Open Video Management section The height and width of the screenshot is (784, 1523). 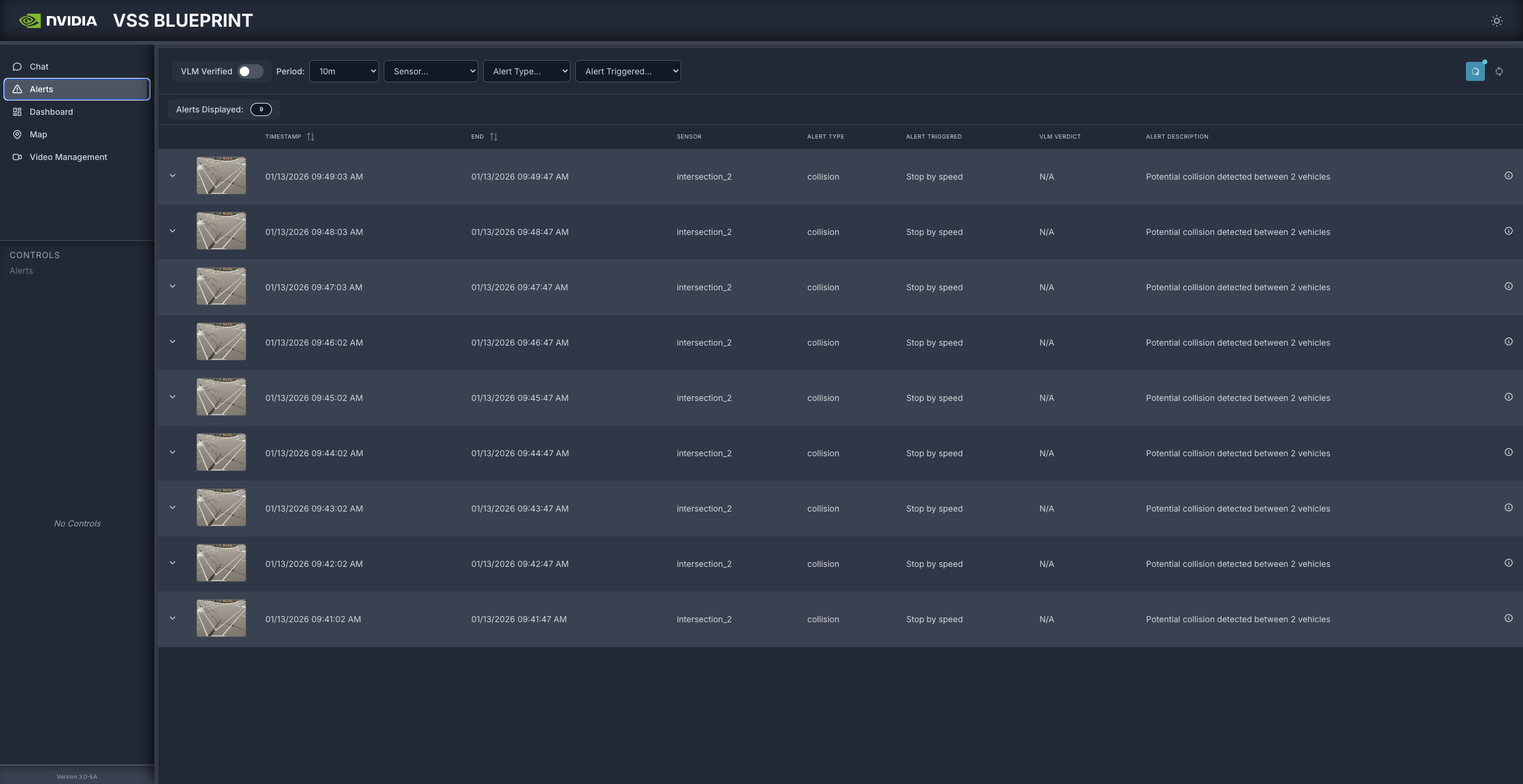(68, 157)
